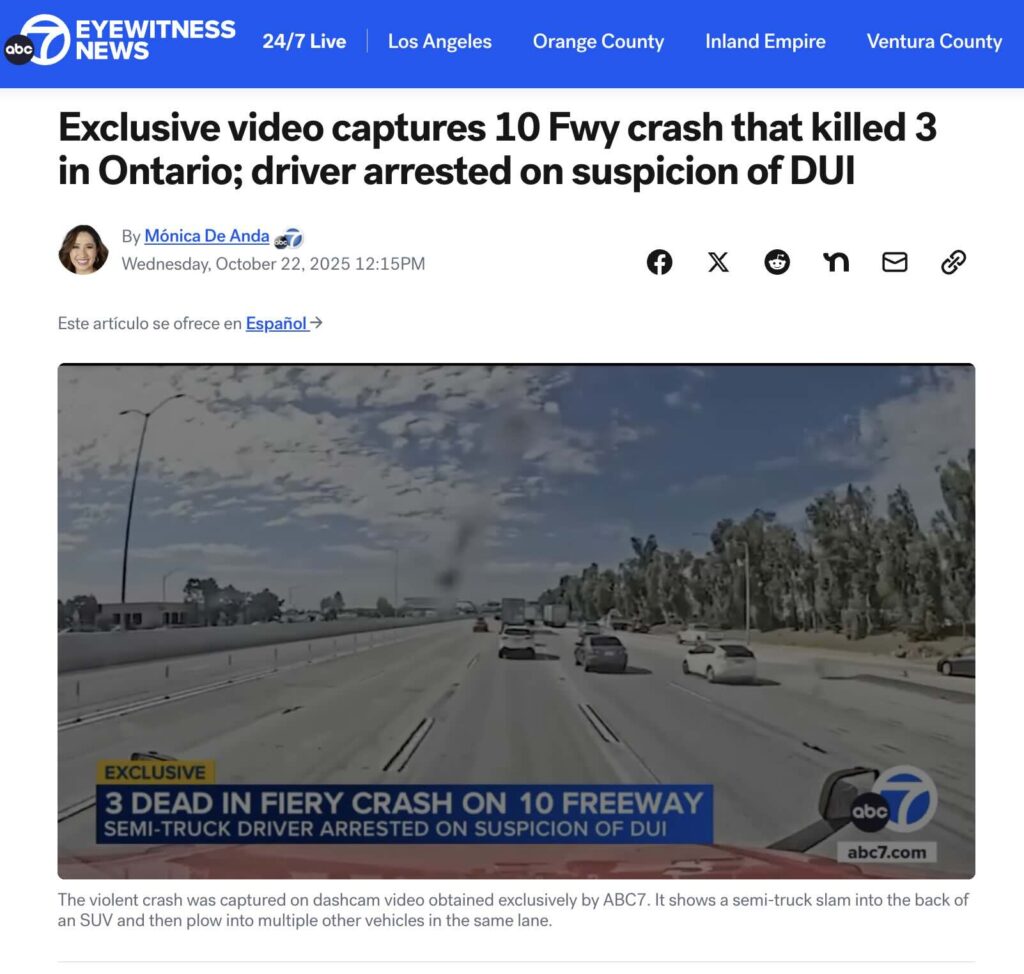Open the Los Angeles section

[440, 41]
